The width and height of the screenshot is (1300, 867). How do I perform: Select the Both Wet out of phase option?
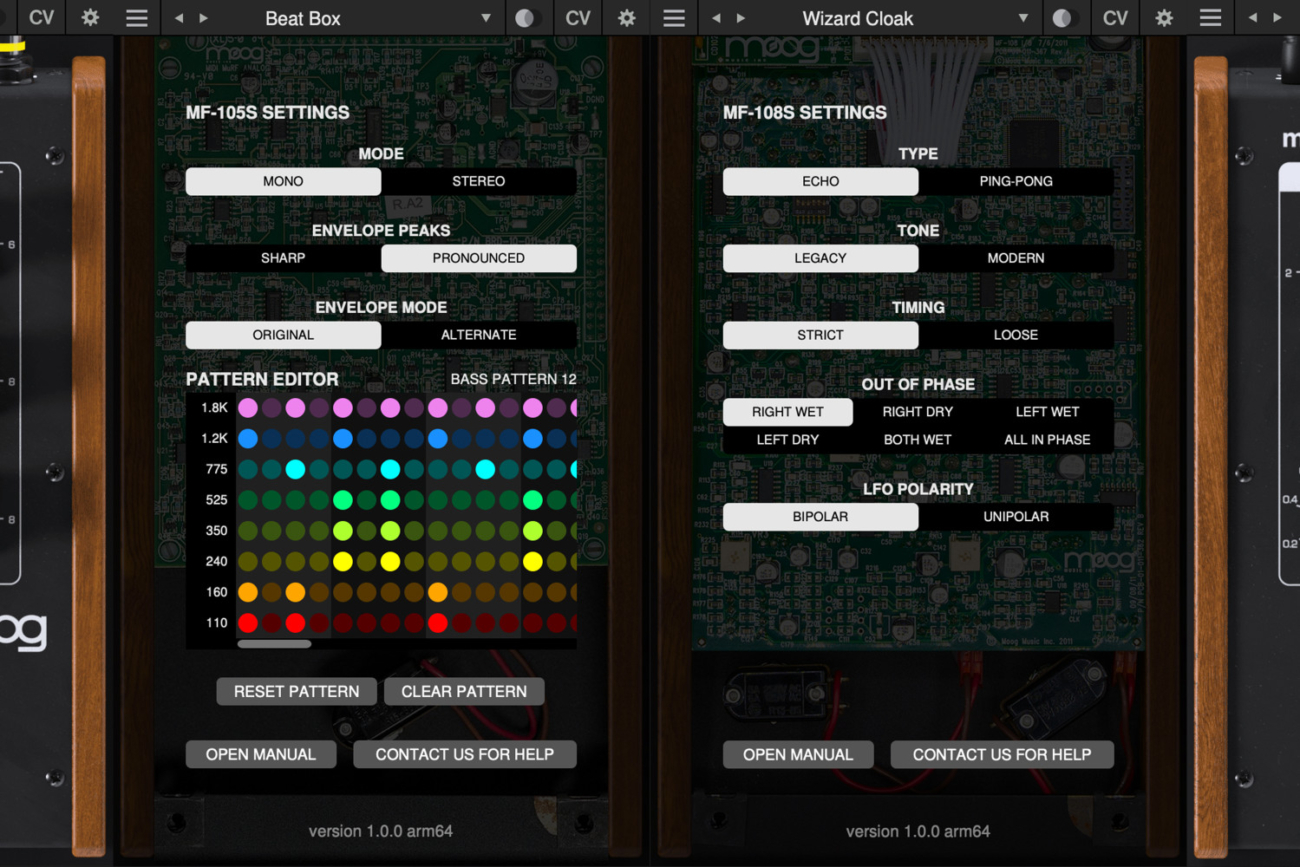(917, 440)
